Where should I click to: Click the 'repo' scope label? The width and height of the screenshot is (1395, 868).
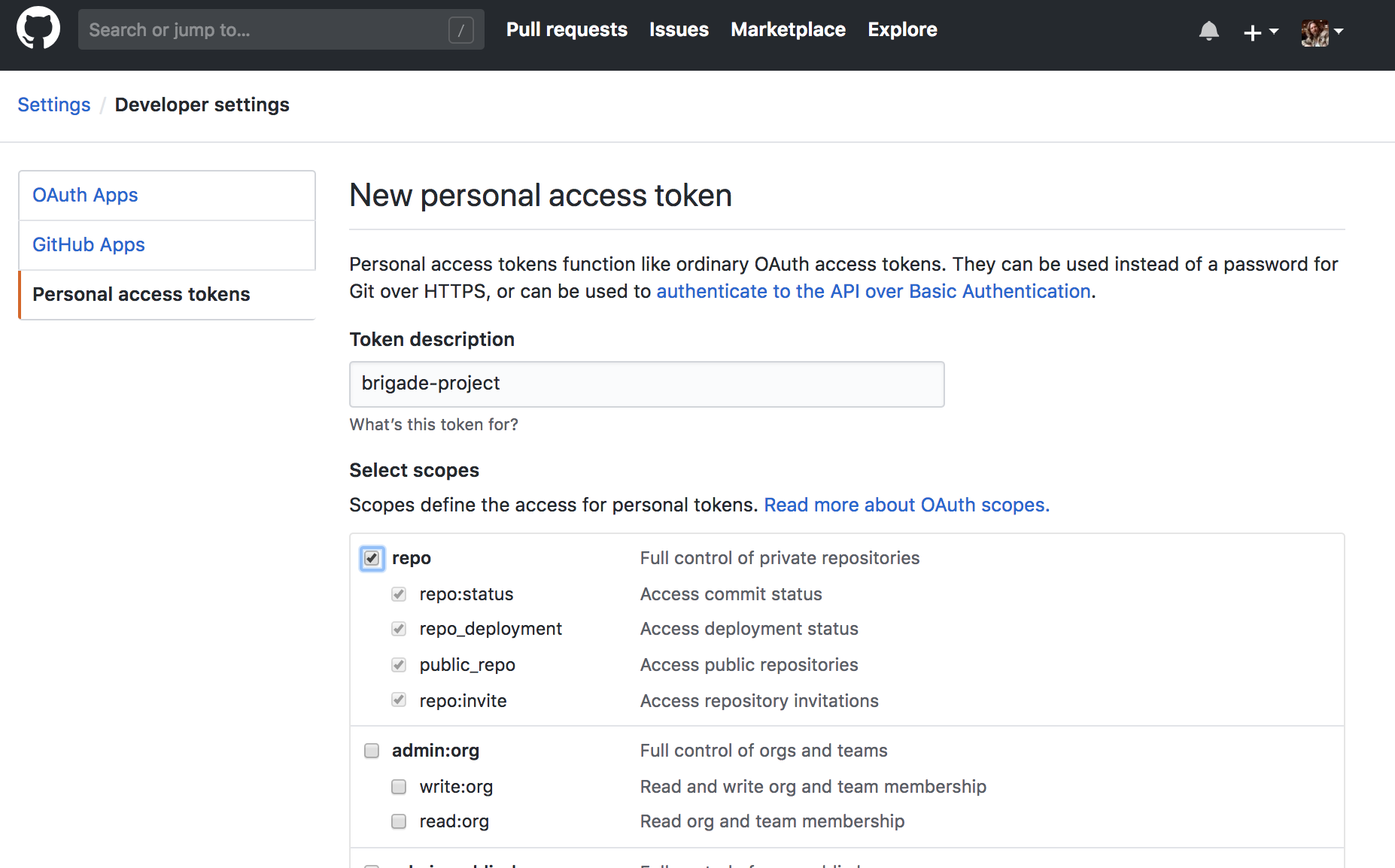click(411, 558)
